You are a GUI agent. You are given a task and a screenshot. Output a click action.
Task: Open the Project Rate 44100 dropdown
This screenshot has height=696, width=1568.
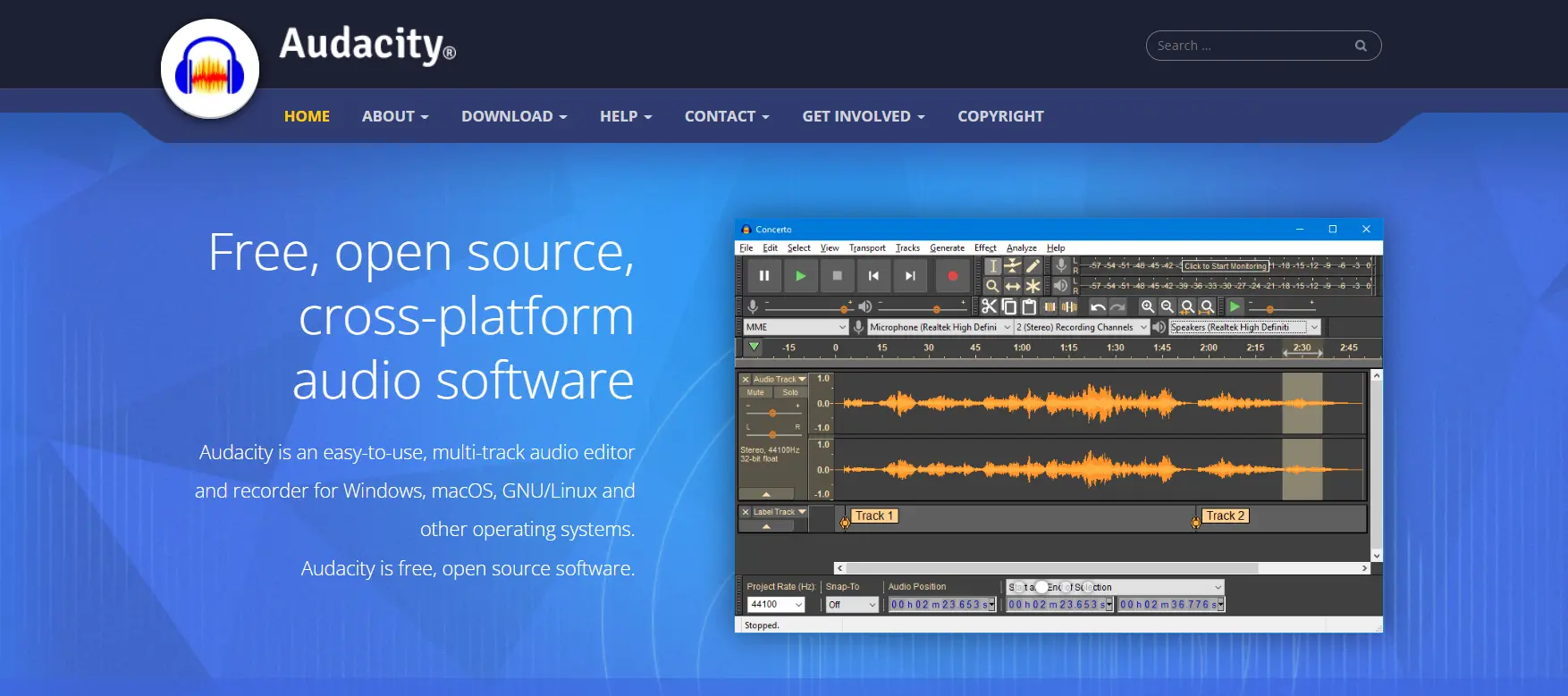(776, 605)
